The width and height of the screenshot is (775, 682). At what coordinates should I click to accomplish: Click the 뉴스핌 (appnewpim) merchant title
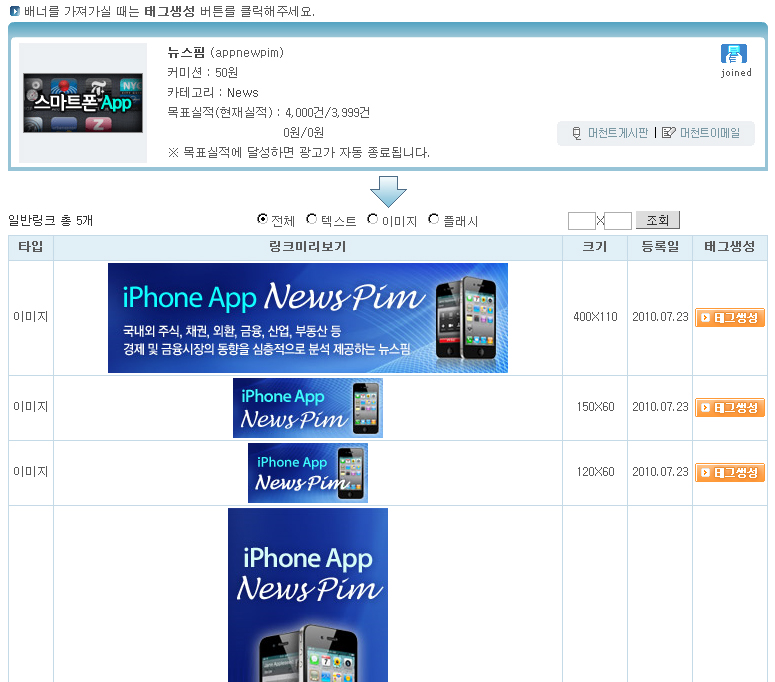225,53
